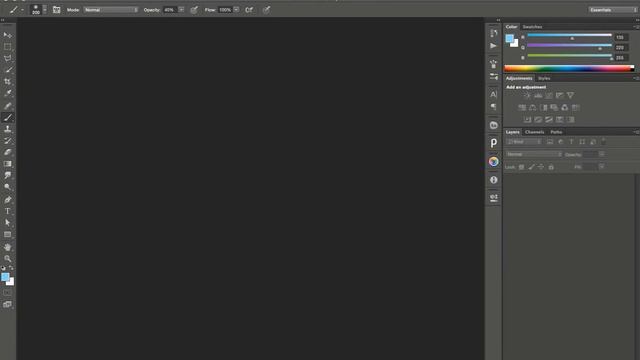This screenshot has height=360, width=640.
Task: Select the Type tool
Action: [x=8, y=211]
